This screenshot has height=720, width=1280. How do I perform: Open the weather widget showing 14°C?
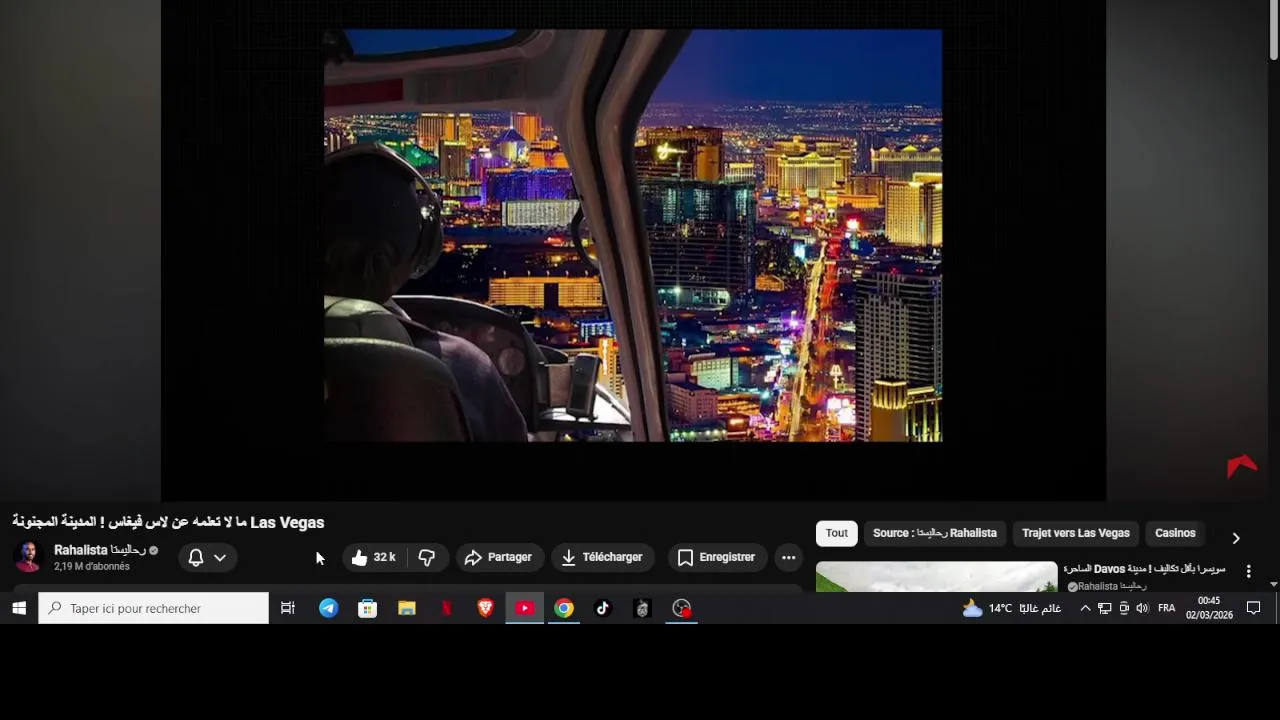tap(1011, 608)
